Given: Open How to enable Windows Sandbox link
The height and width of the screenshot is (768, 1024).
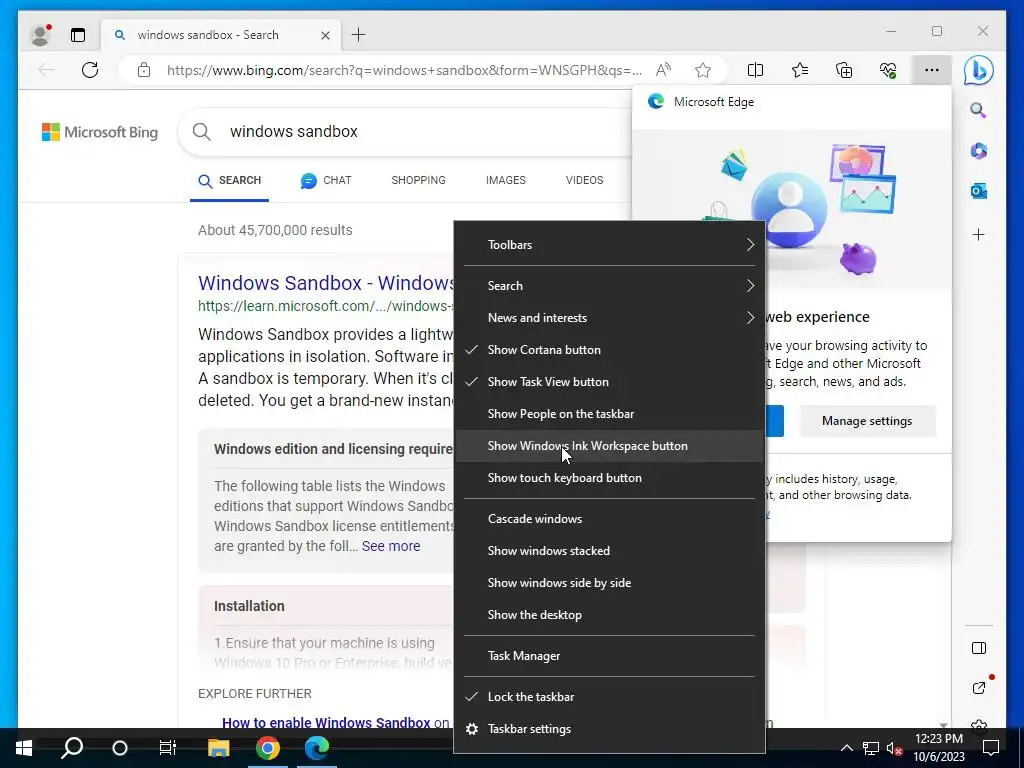Looking at the screenshot, I should pyautogui.click(x=326, y=723).
